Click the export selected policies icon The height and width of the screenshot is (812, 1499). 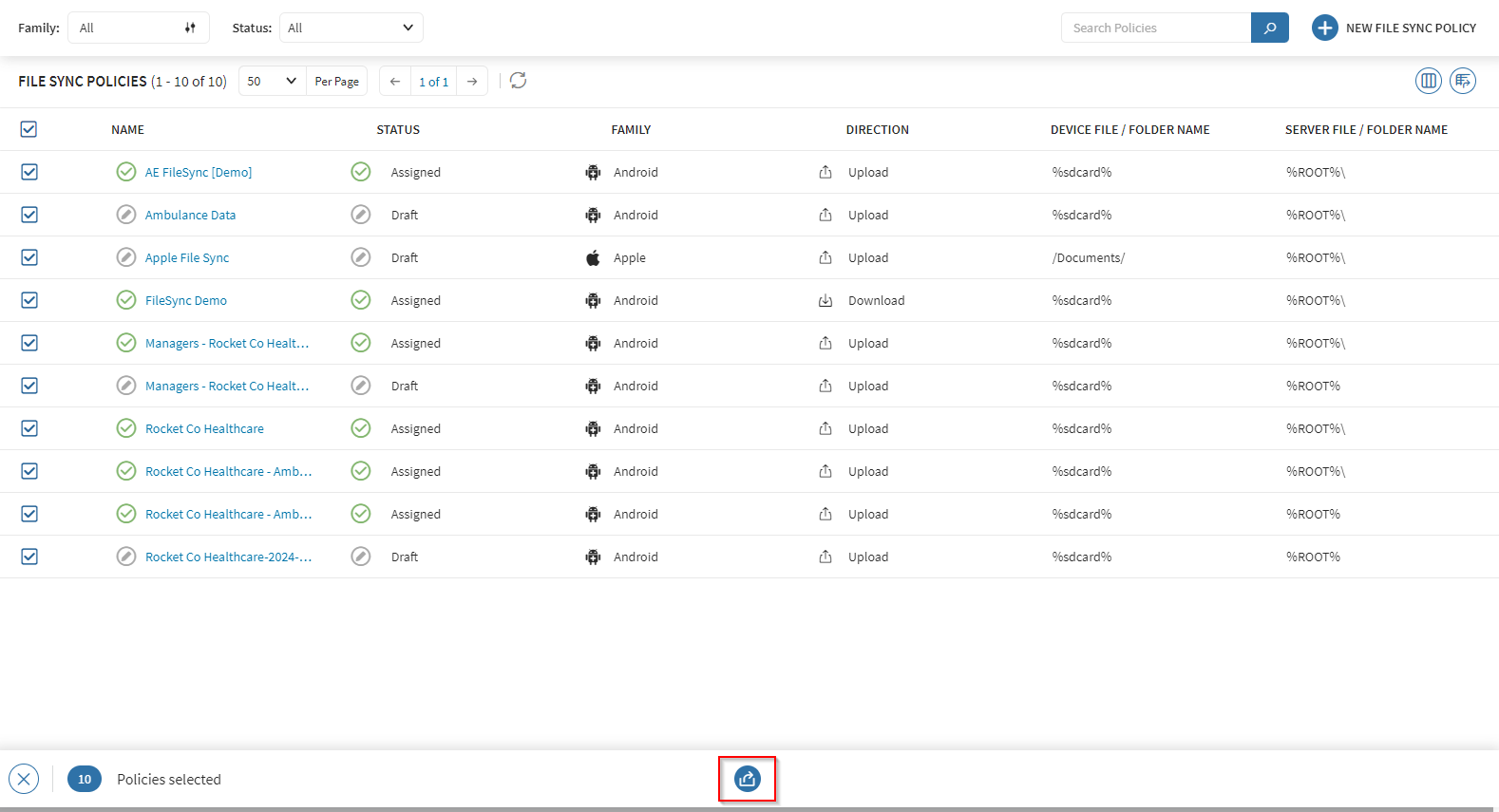click(748, 779)
